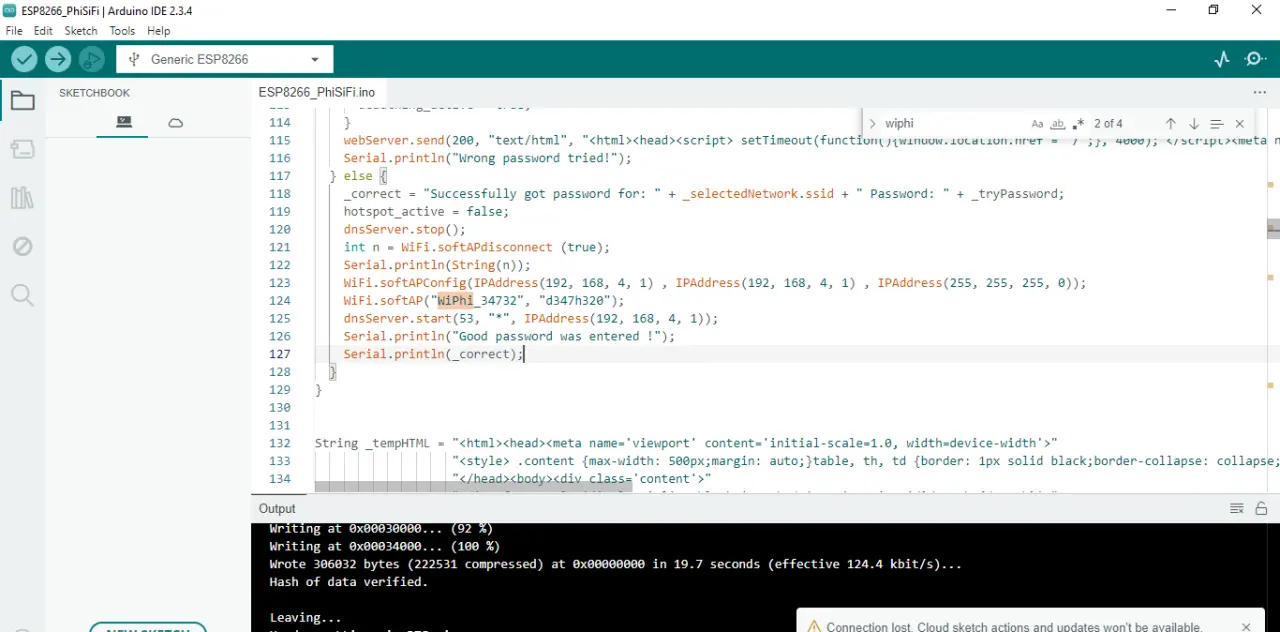Click Serial.println(_correct) code on line 127
Viewport: 1280px width, 632px height.
tap(433, 354)
